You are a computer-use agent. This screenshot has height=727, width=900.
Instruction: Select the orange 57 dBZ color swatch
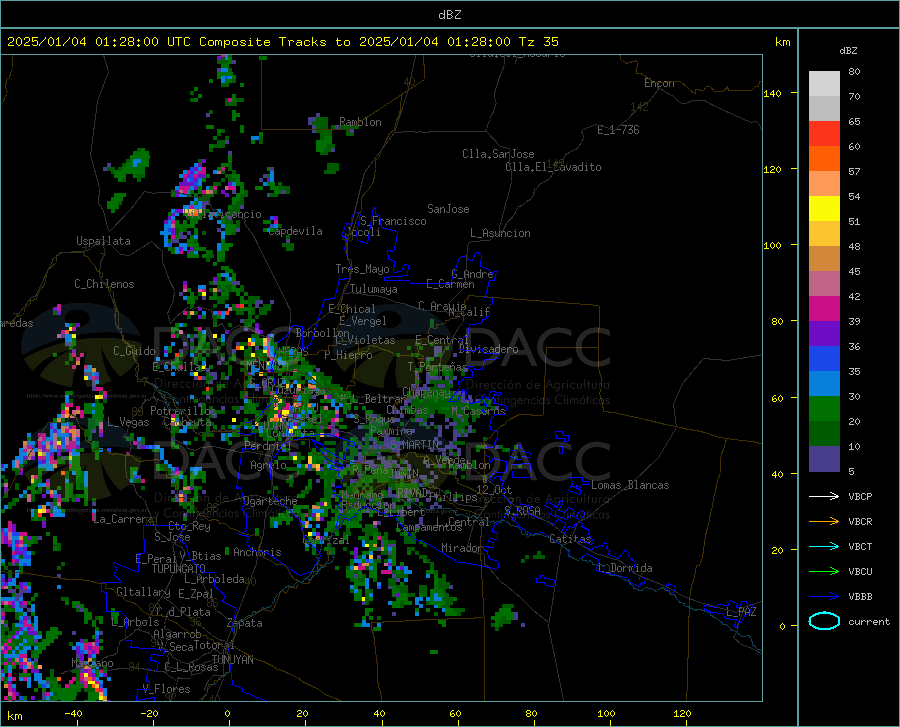pyautogui.click(x=824, y=158)
